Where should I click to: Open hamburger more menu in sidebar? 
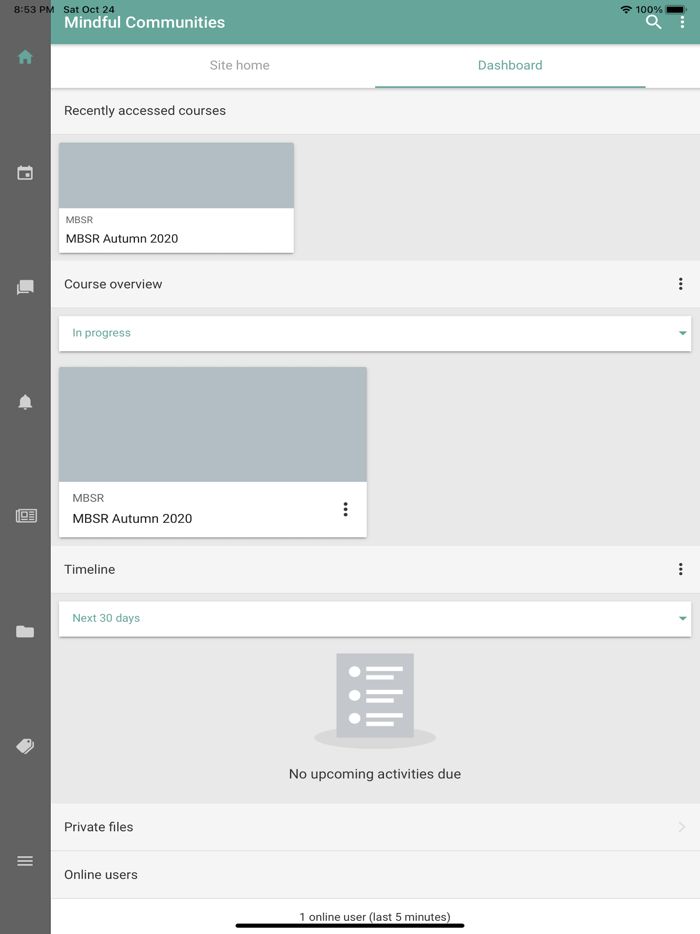25,861
